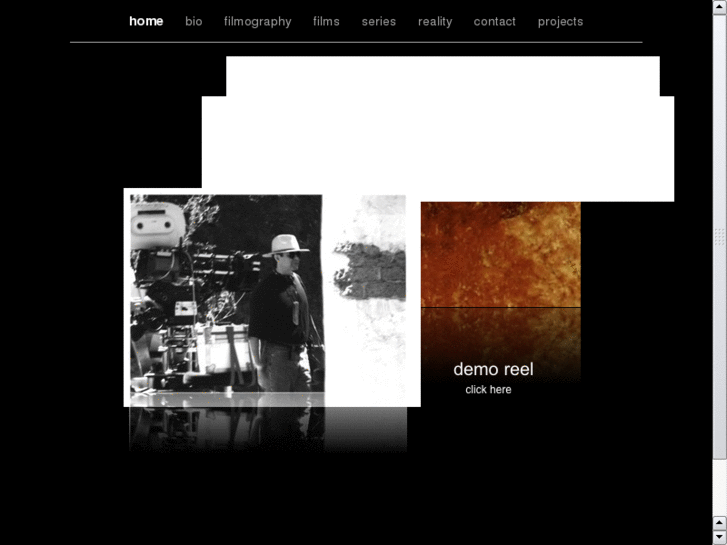
Task: Open the projects page
Action: pos(561,22)
